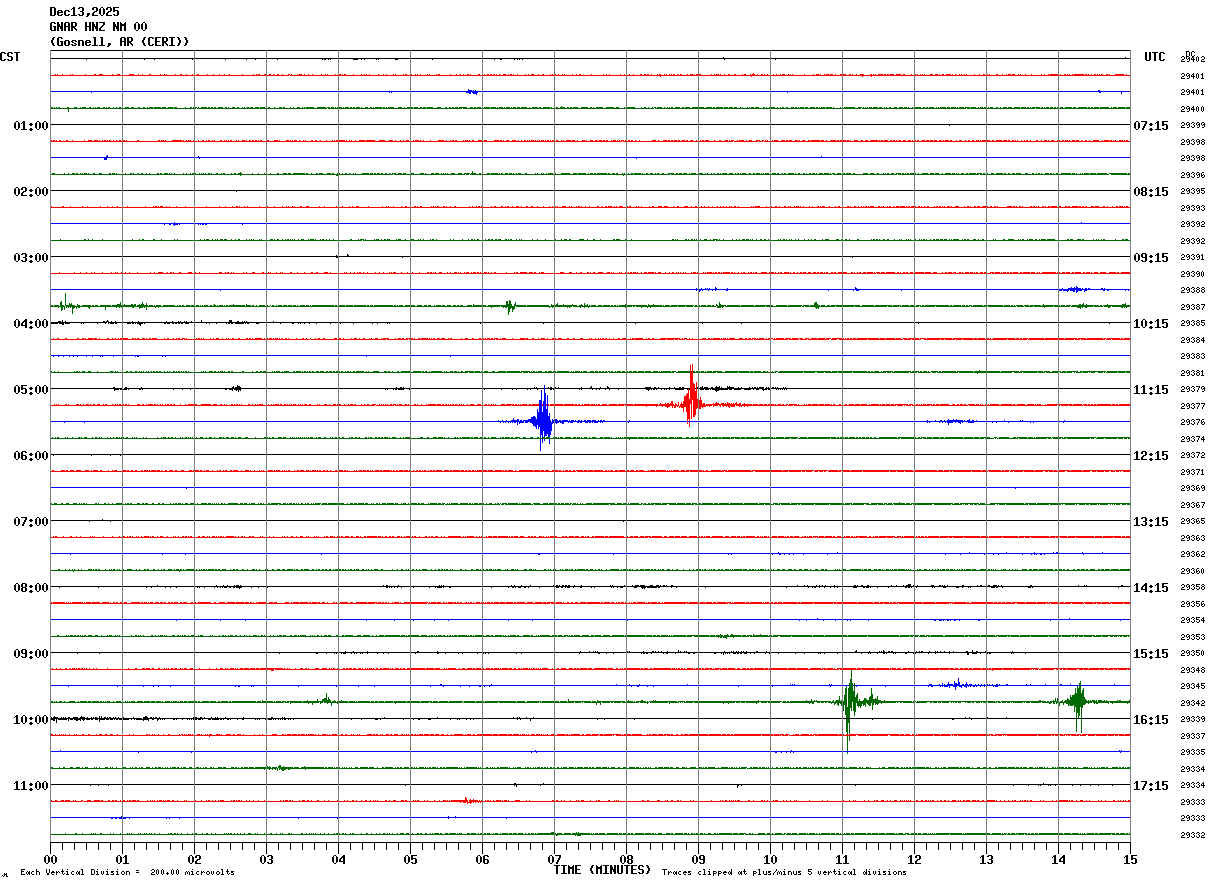Select the 11:00 CST row label
Screen dimensions: 1210x886
tap(30, 785)
